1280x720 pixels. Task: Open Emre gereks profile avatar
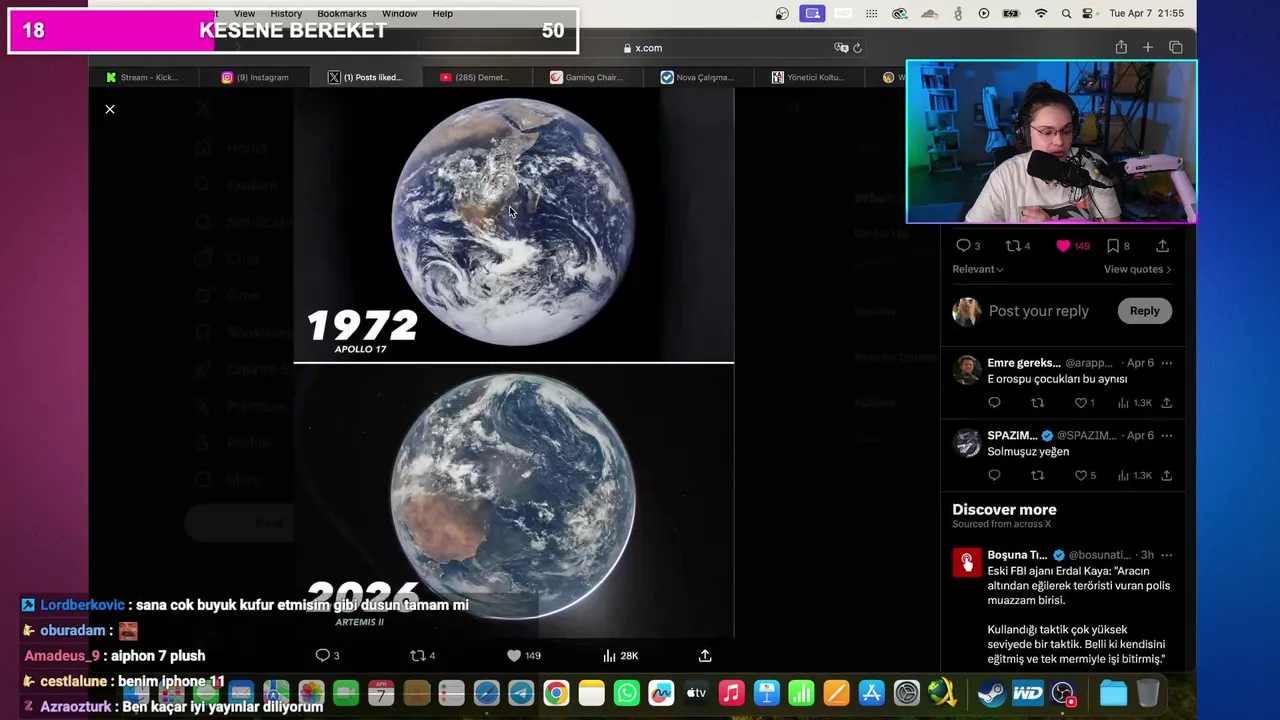[x=966, y=370]
